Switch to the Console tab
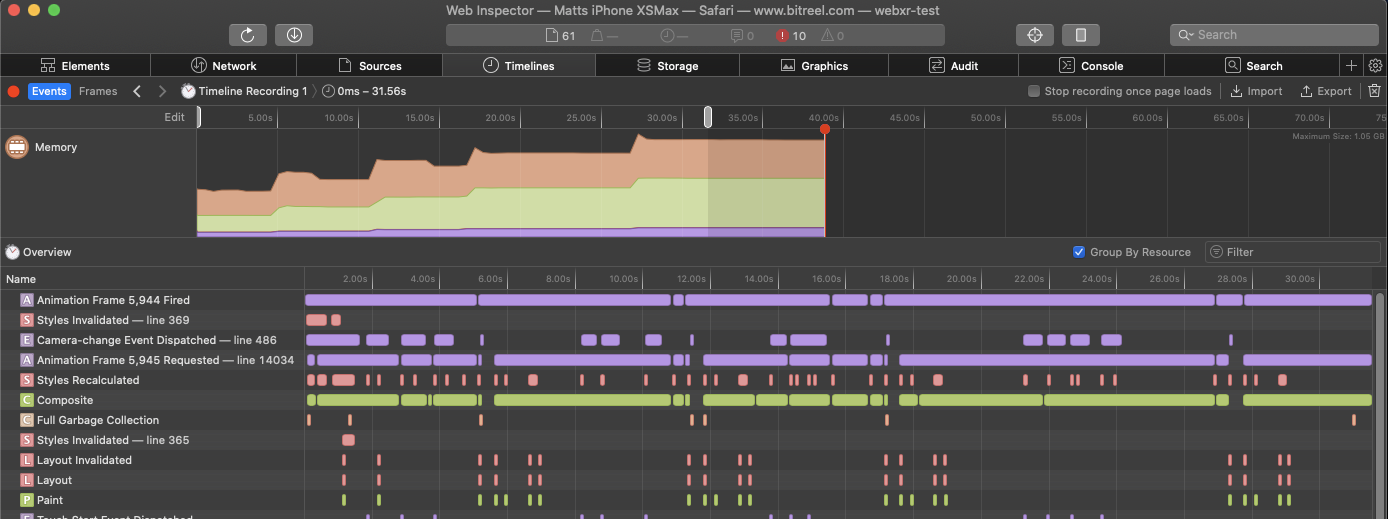1388x519 pixels. click(x=1092, y=66)
